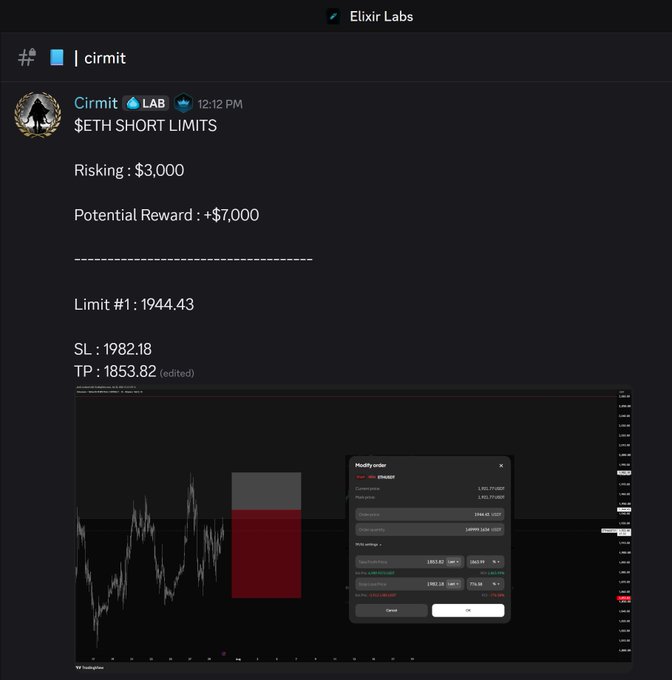Click 'Potential Reward : +$7,000' text
The image size is (672, 680).
[x=166, y=215]
